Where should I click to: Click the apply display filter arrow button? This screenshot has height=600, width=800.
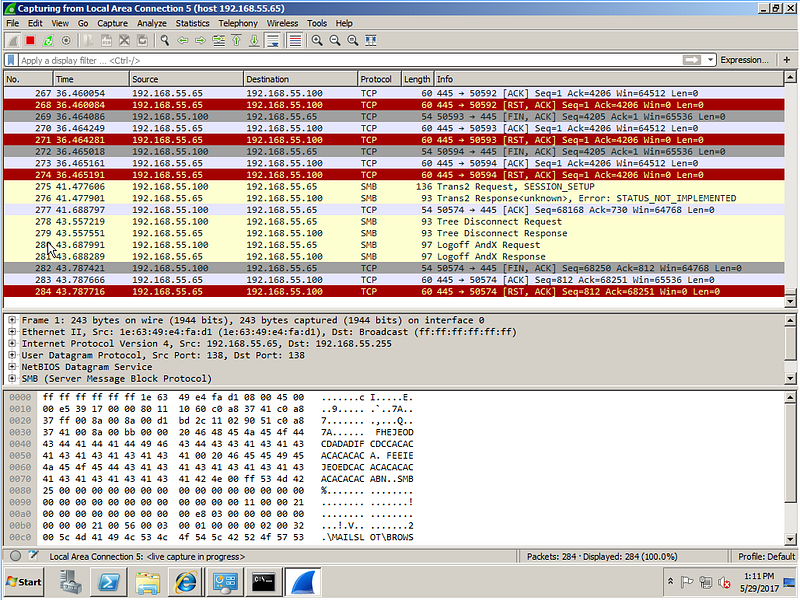(692, 60)
